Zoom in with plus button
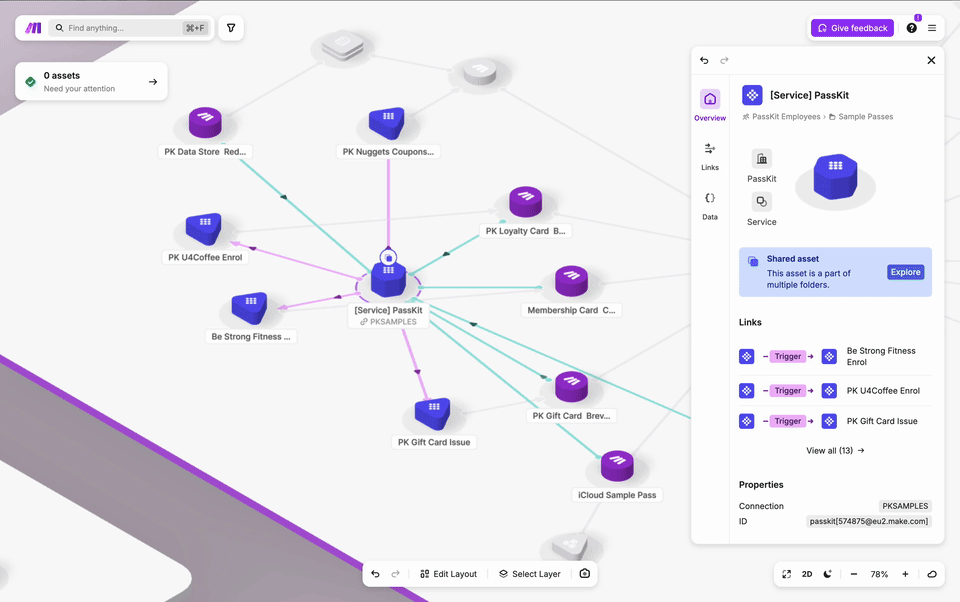Viewport: 960px width, 602px height. [905, 574]
